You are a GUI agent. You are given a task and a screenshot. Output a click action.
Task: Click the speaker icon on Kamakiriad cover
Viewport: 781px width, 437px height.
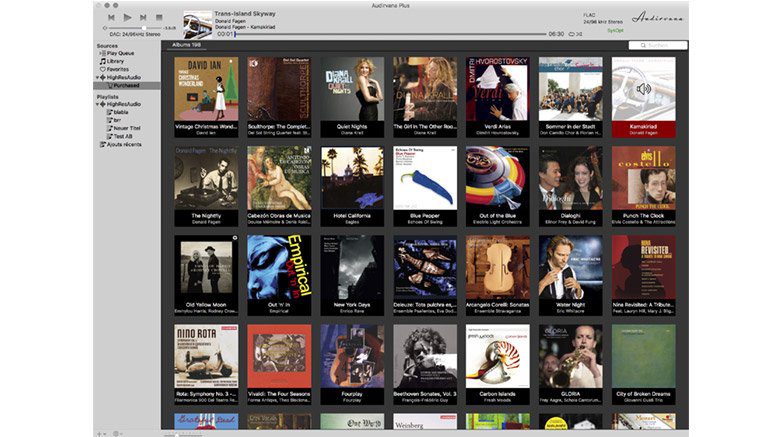[x=643, y=88]
